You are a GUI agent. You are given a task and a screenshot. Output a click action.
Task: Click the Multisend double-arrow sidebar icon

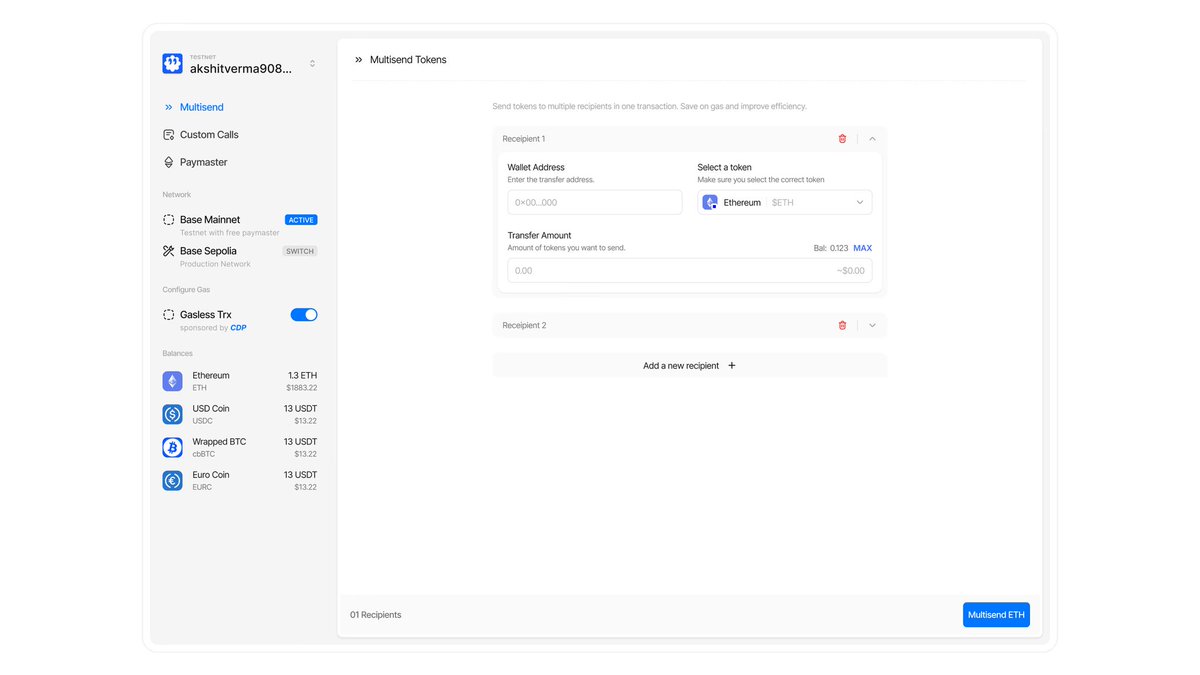click(x=169, y=107)
